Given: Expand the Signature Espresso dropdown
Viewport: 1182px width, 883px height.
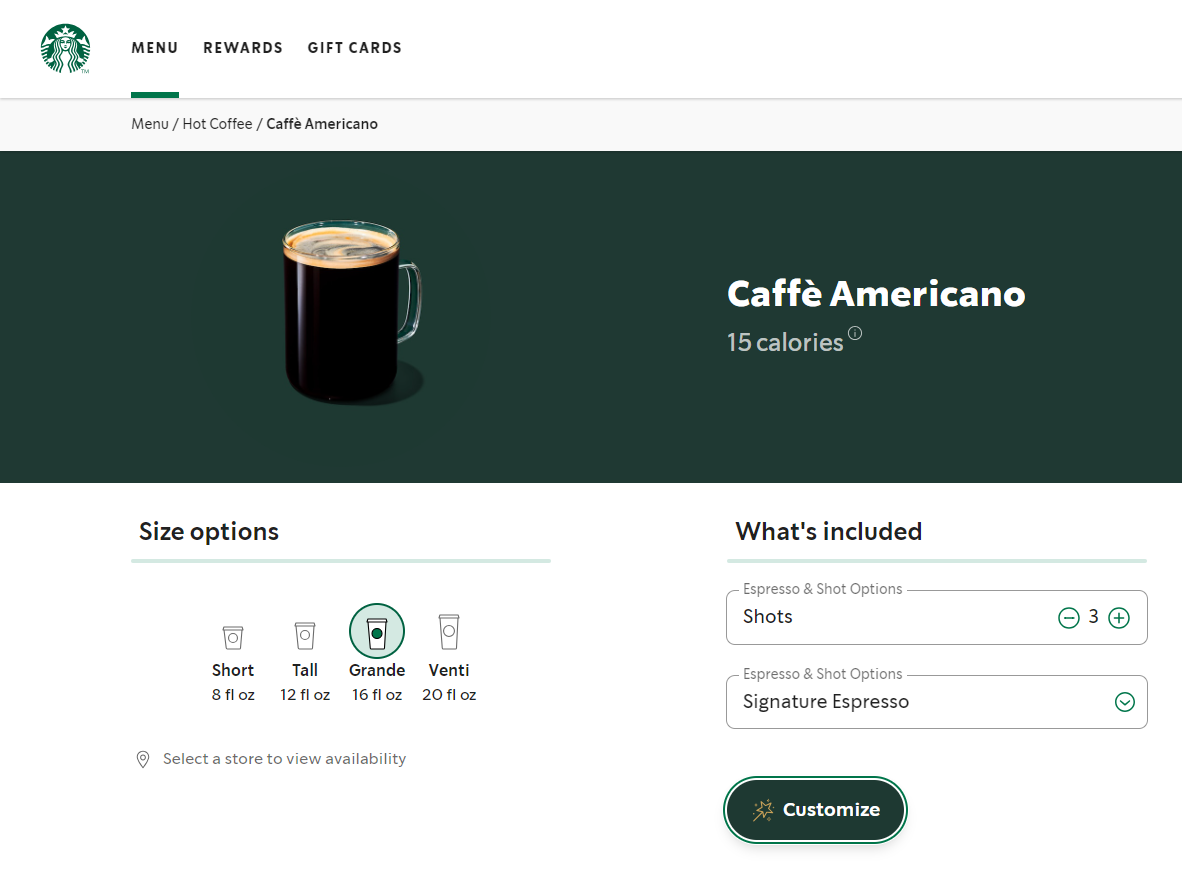Looking at the screenshot, I should pos(936,702).
